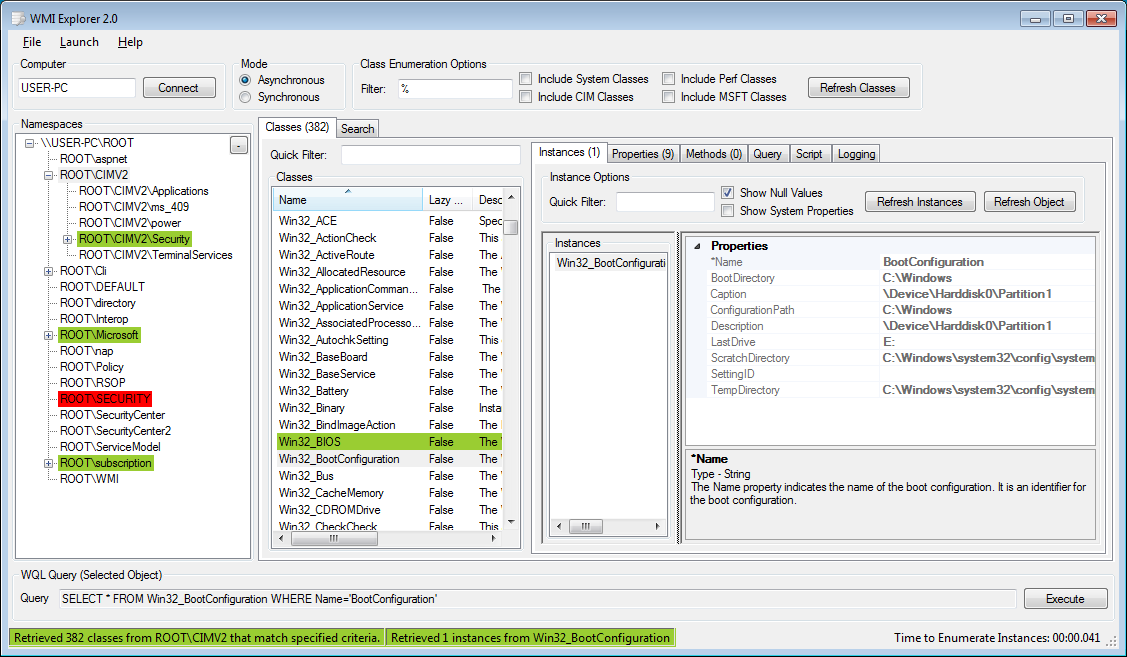The image size is (1127, 657).
Task: Select the Win32_BootConfiguration class row
Action: click(389, 459)
